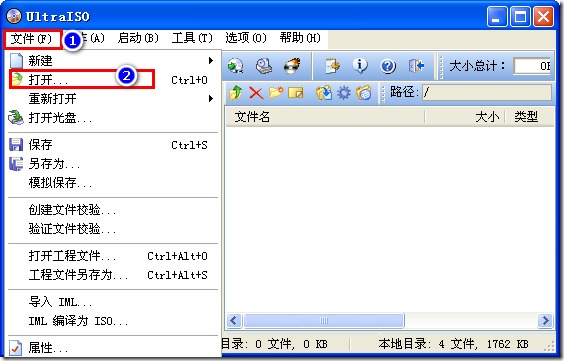Image resolution: width=564 pixels, height=361 pixels.
Task: Click the go up one folder icon
Action: pos(236,93)
